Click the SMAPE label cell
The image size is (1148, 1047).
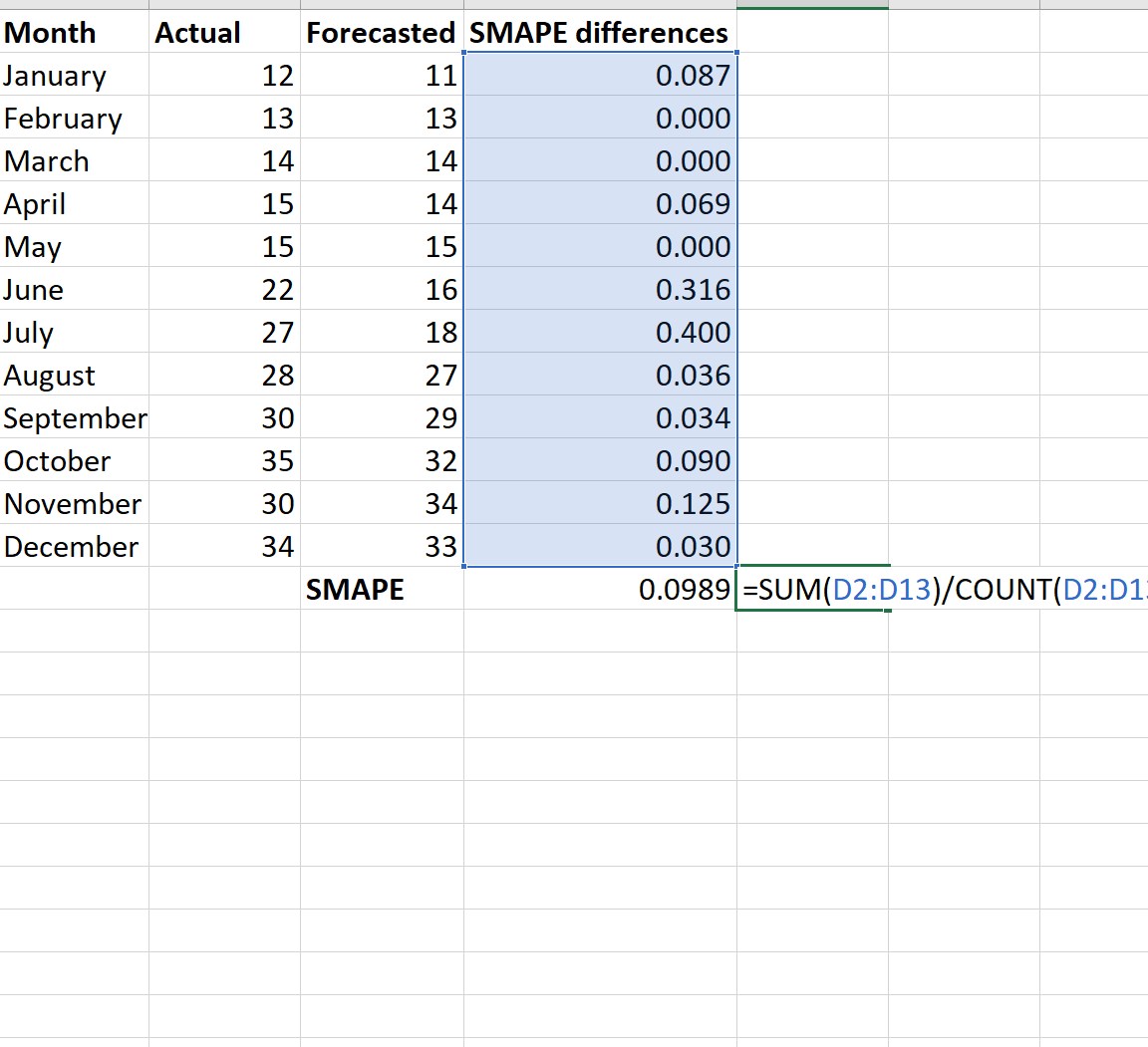382,589
